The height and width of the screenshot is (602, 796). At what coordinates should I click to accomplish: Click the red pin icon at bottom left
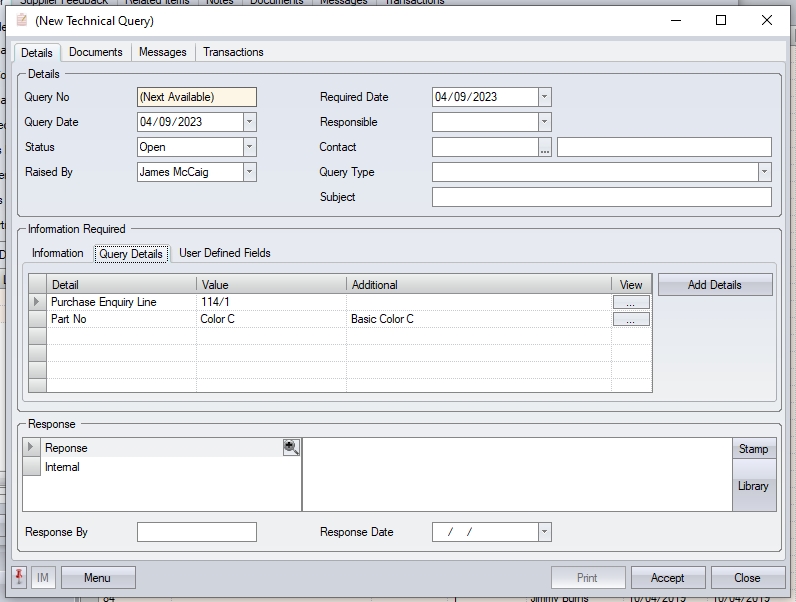(x=20, y=577)
